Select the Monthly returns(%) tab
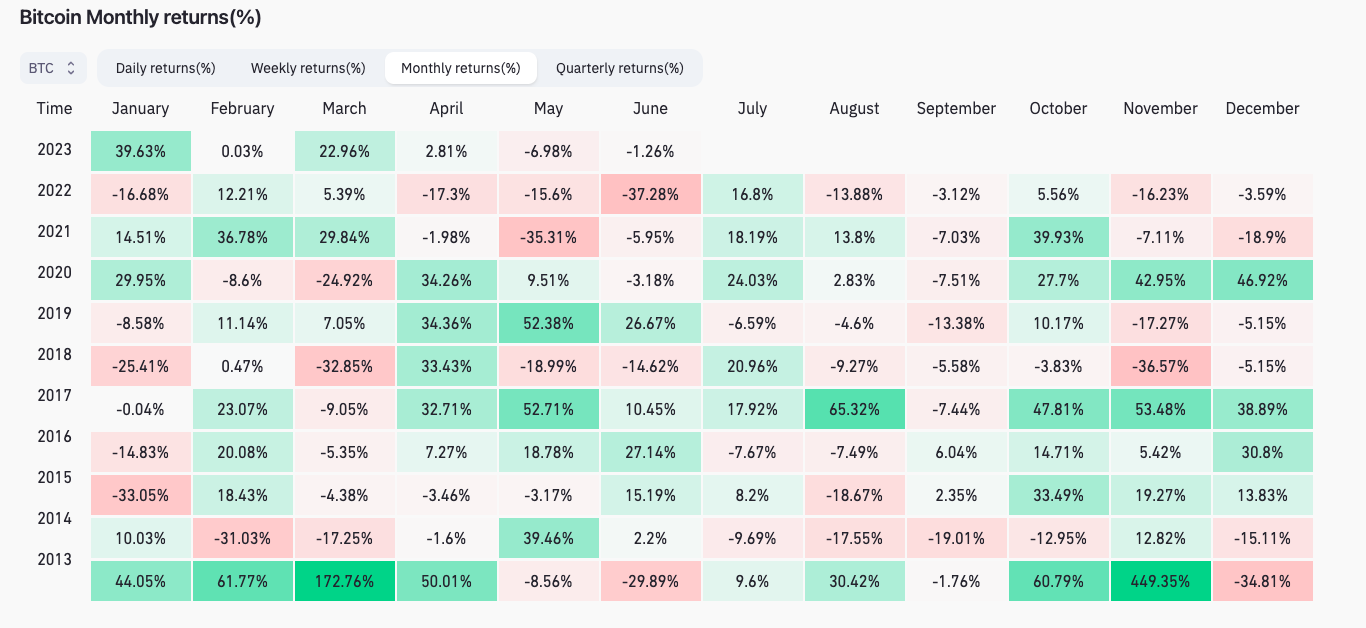The image size is (1366, 628). point(461,68)
